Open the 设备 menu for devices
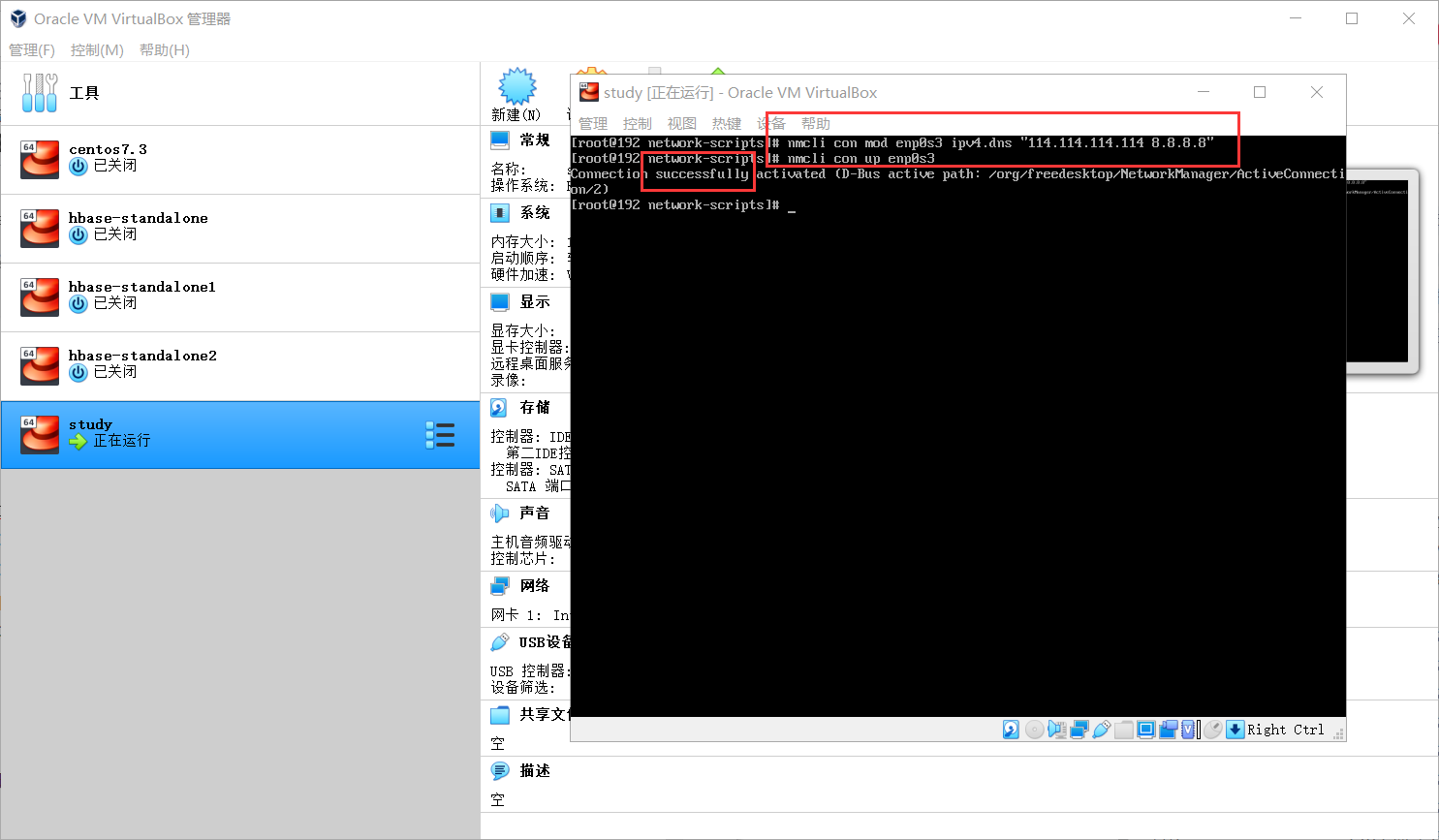Screen dimensions: 1439x840 point(772,123)
